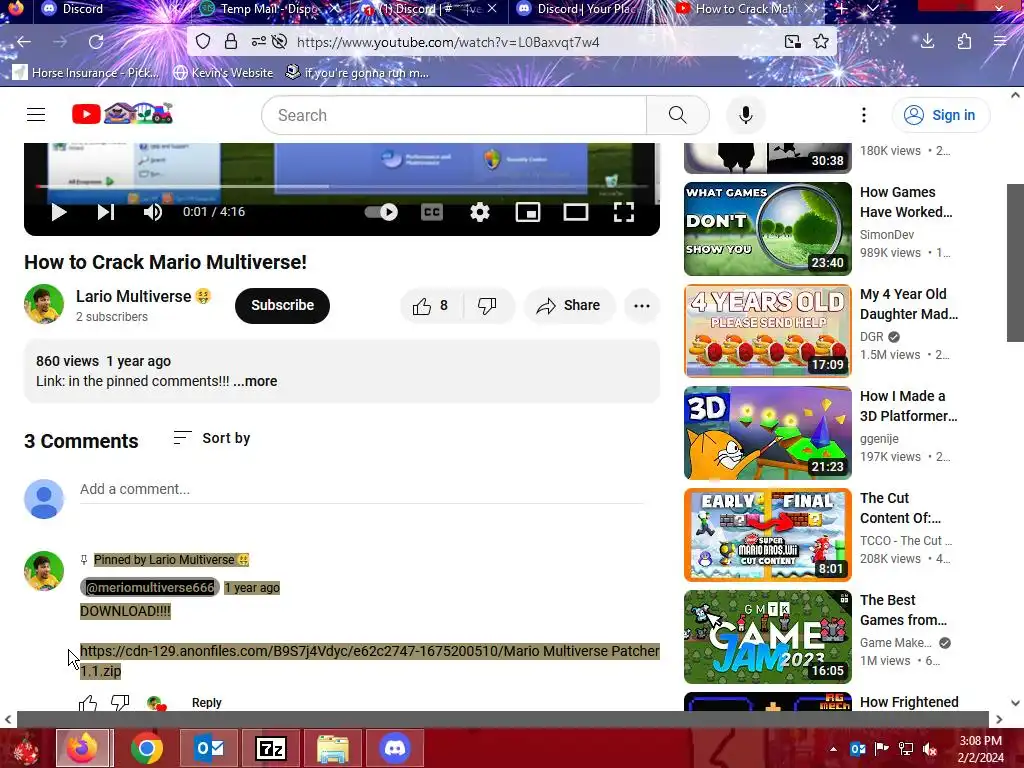
Task: Sign in to YouTube
Action: pos(940,115)
